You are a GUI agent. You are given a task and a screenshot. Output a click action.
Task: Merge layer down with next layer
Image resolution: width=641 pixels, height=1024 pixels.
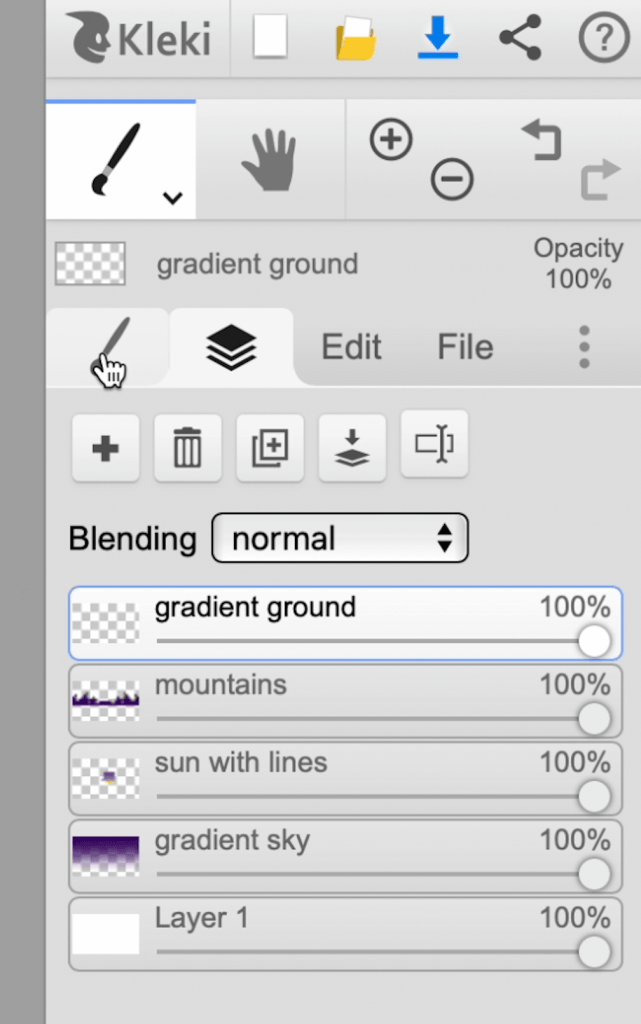pos(352,448)
